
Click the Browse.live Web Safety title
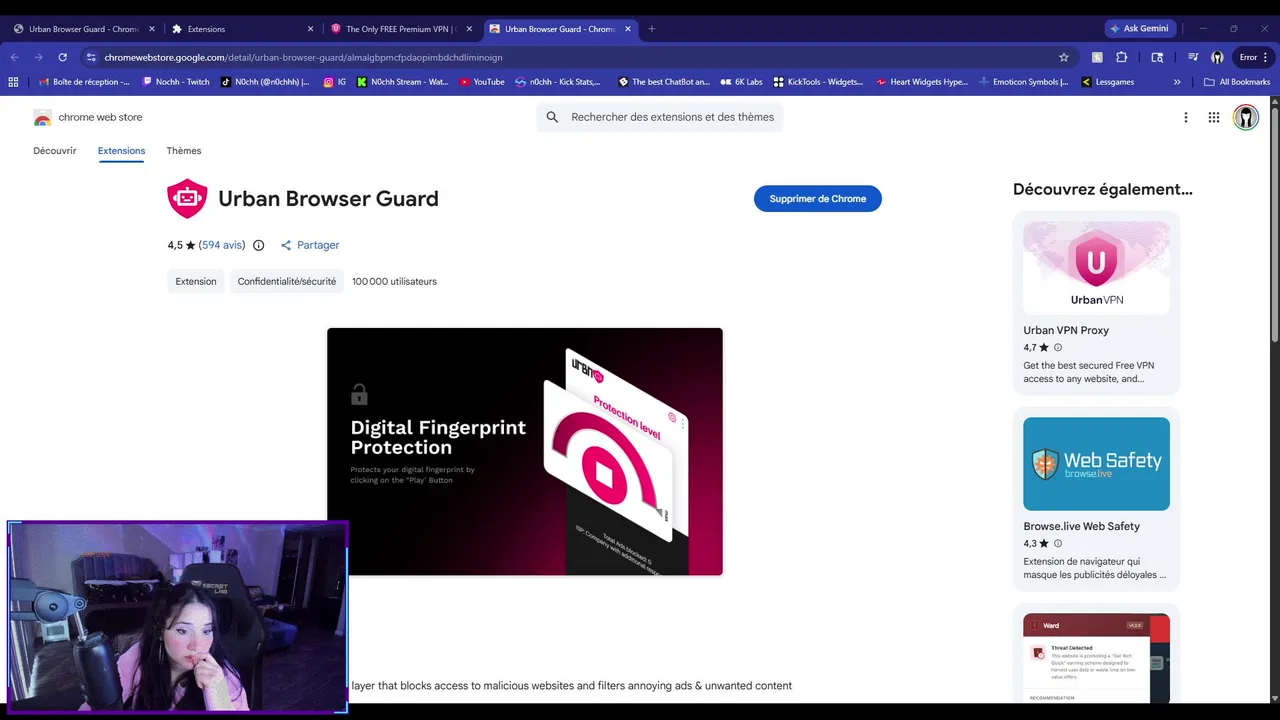(1082, 526)
